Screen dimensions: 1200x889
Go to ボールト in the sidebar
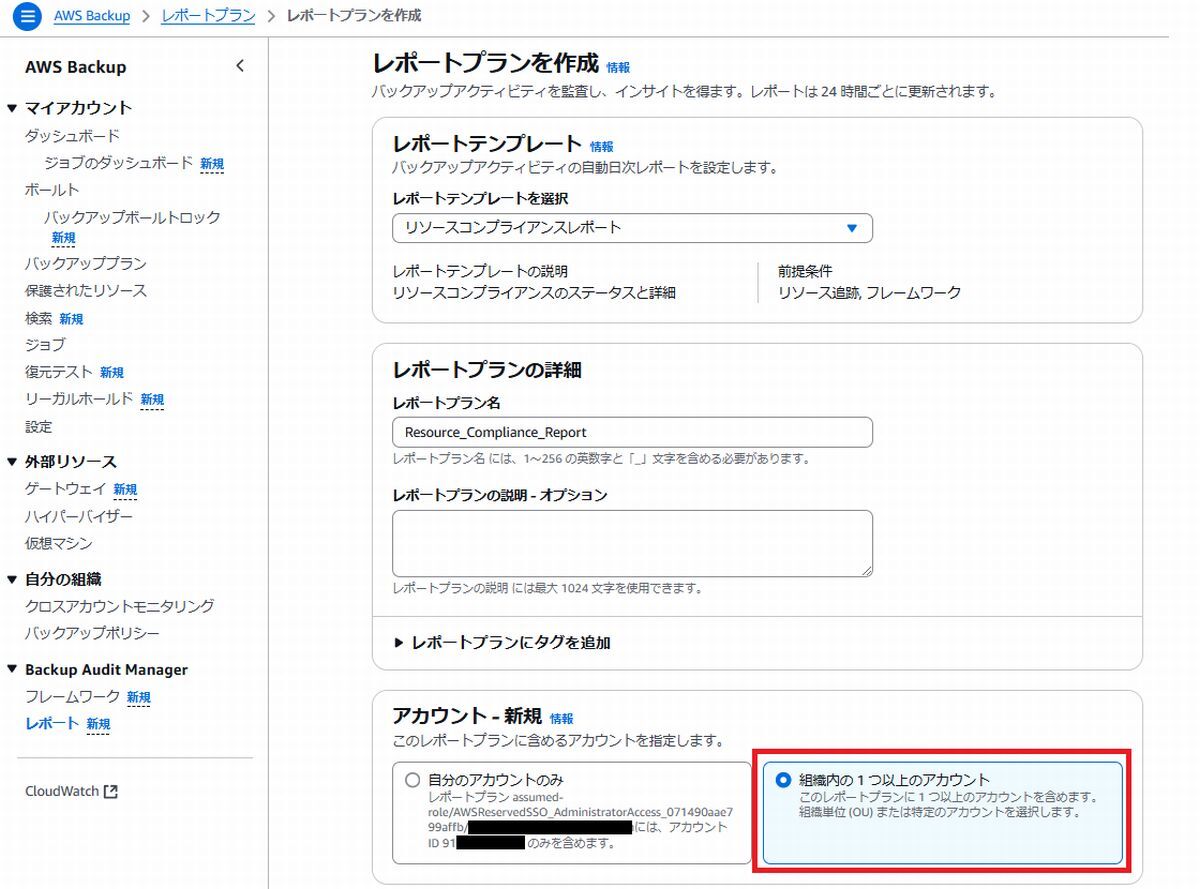tap(52, 190)
